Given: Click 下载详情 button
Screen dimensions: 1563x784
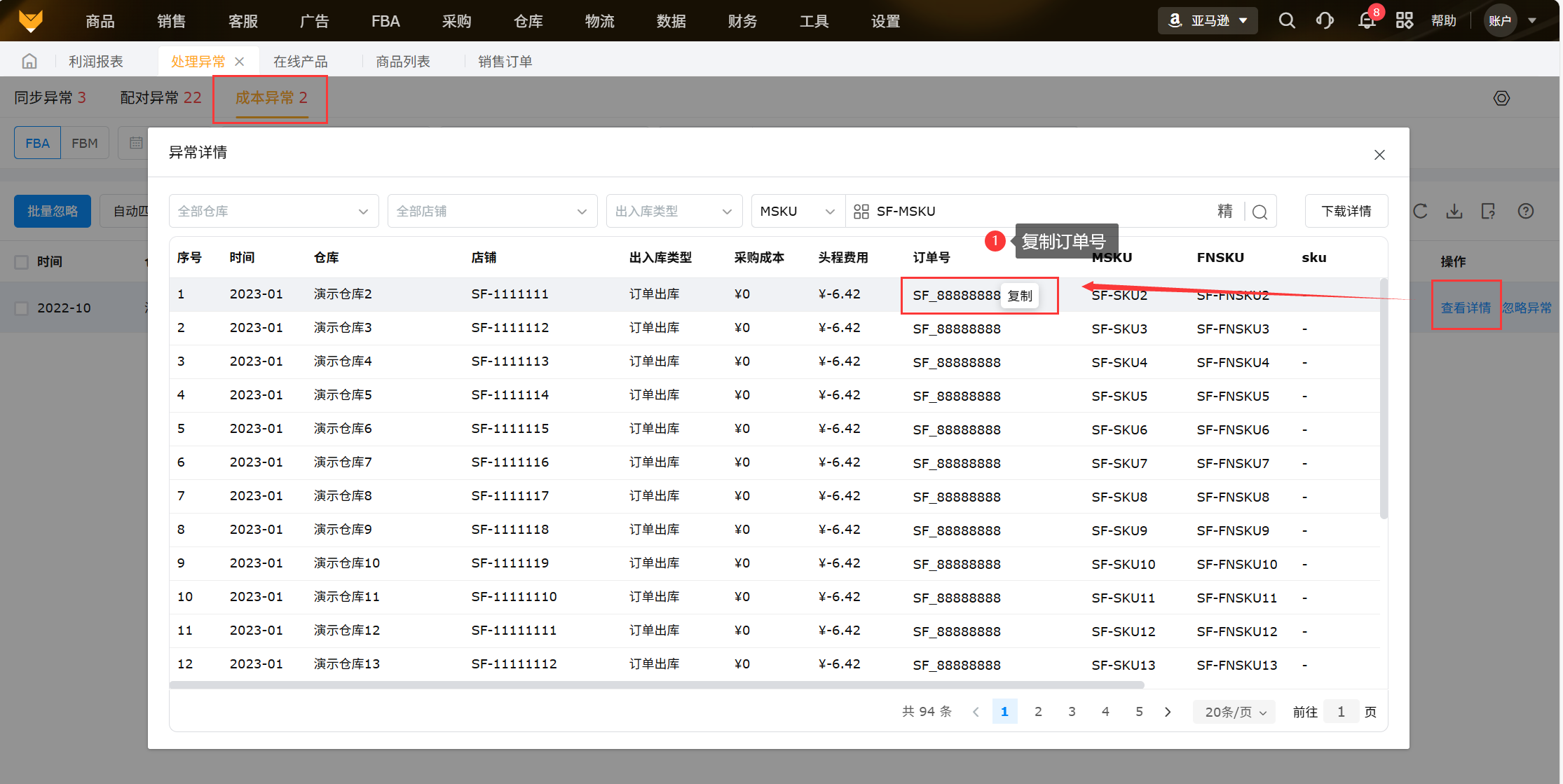Looking at the screenshot, I should pos(1346,212).
